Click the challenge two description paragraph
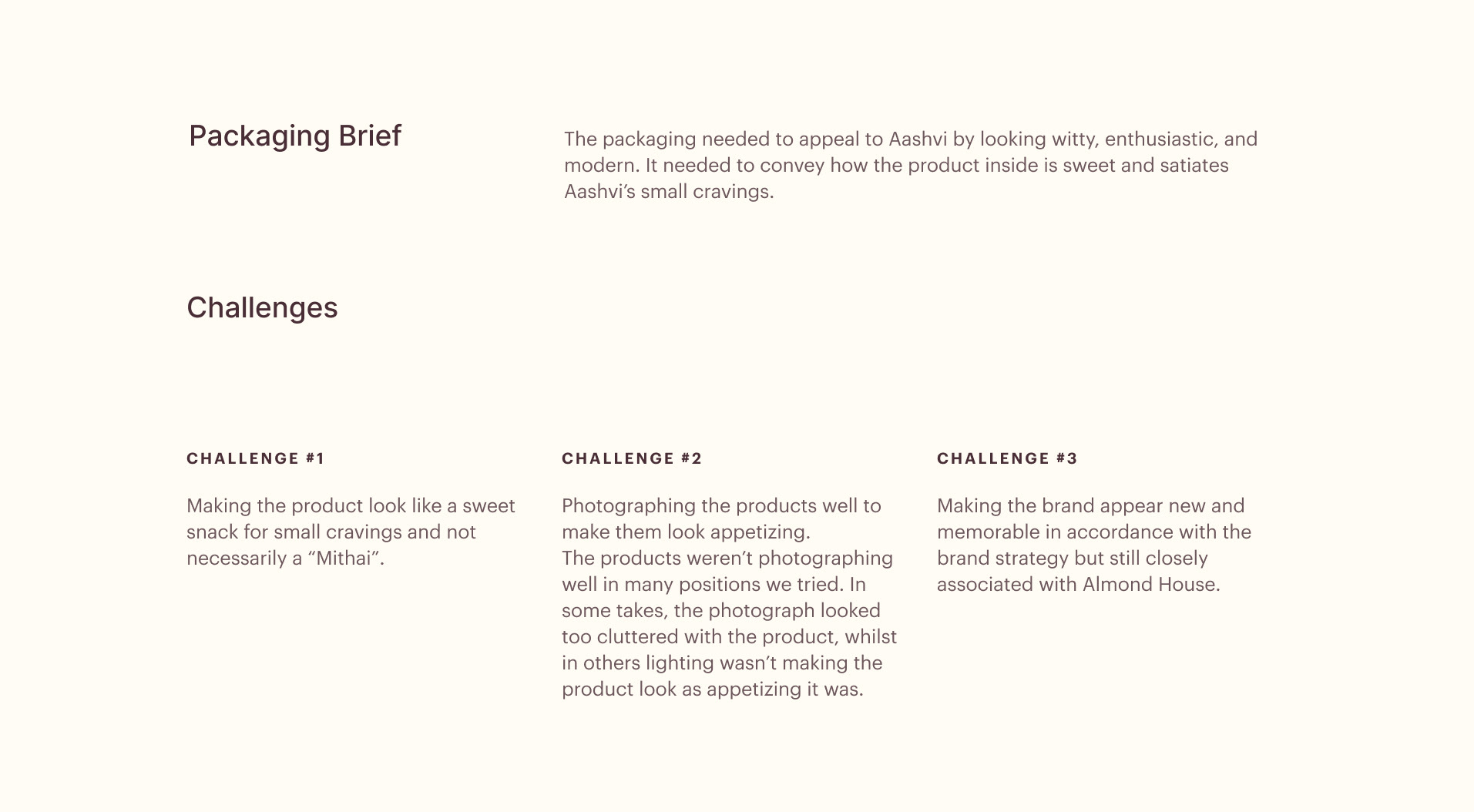 [x=729, y=598]
